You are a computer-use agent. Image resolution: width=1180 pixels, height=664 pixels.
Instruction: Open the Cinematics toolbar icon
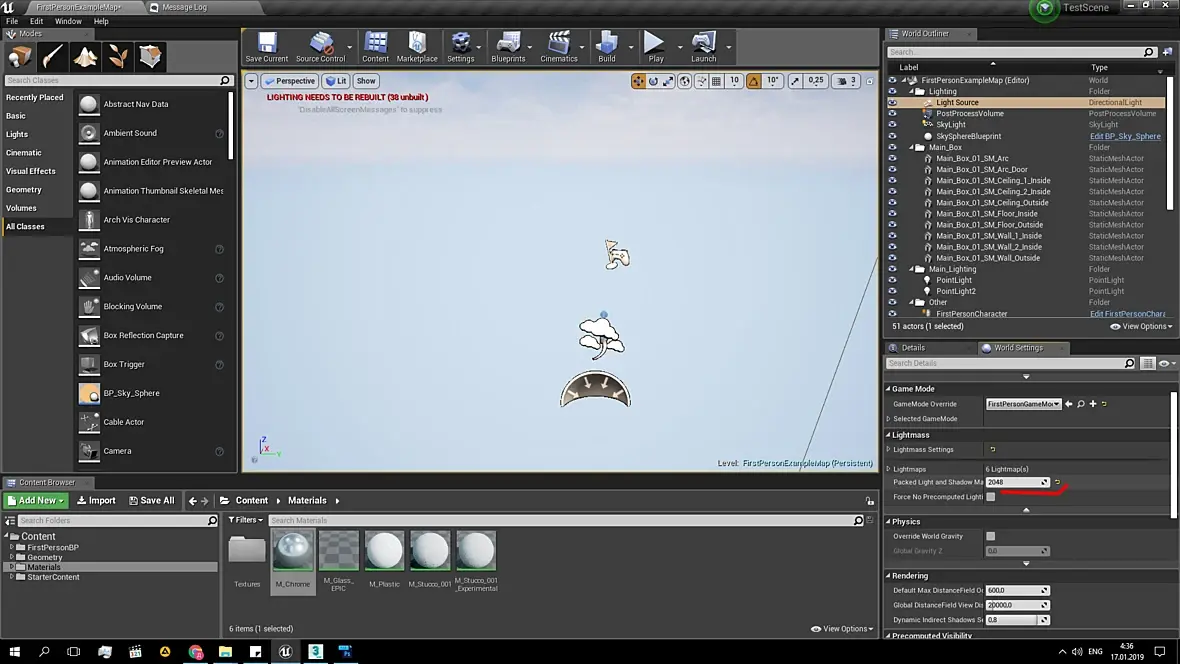pos(558,46)
